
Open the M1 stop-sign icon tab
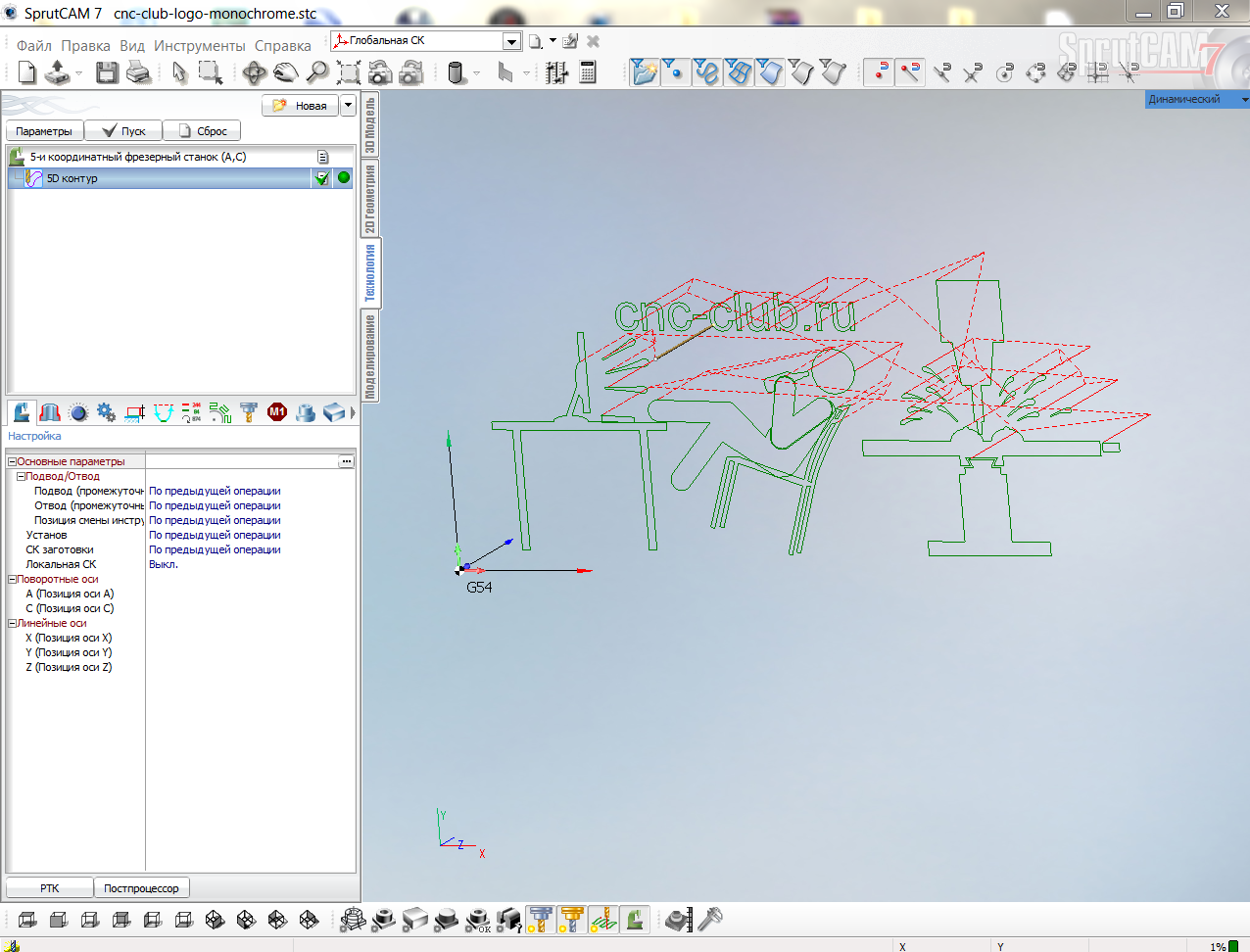click(x=277, y=412)
